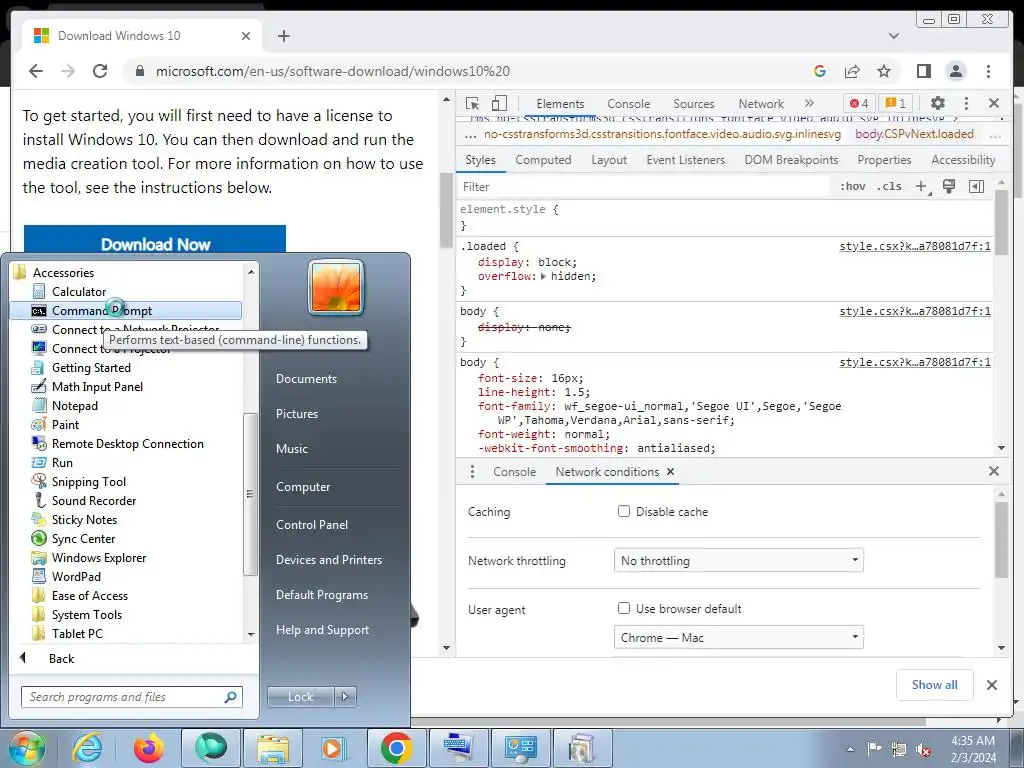Switch to the drawer Console tab
The width and height of the screenshot is (1024, 768).
tap(514, 472)
